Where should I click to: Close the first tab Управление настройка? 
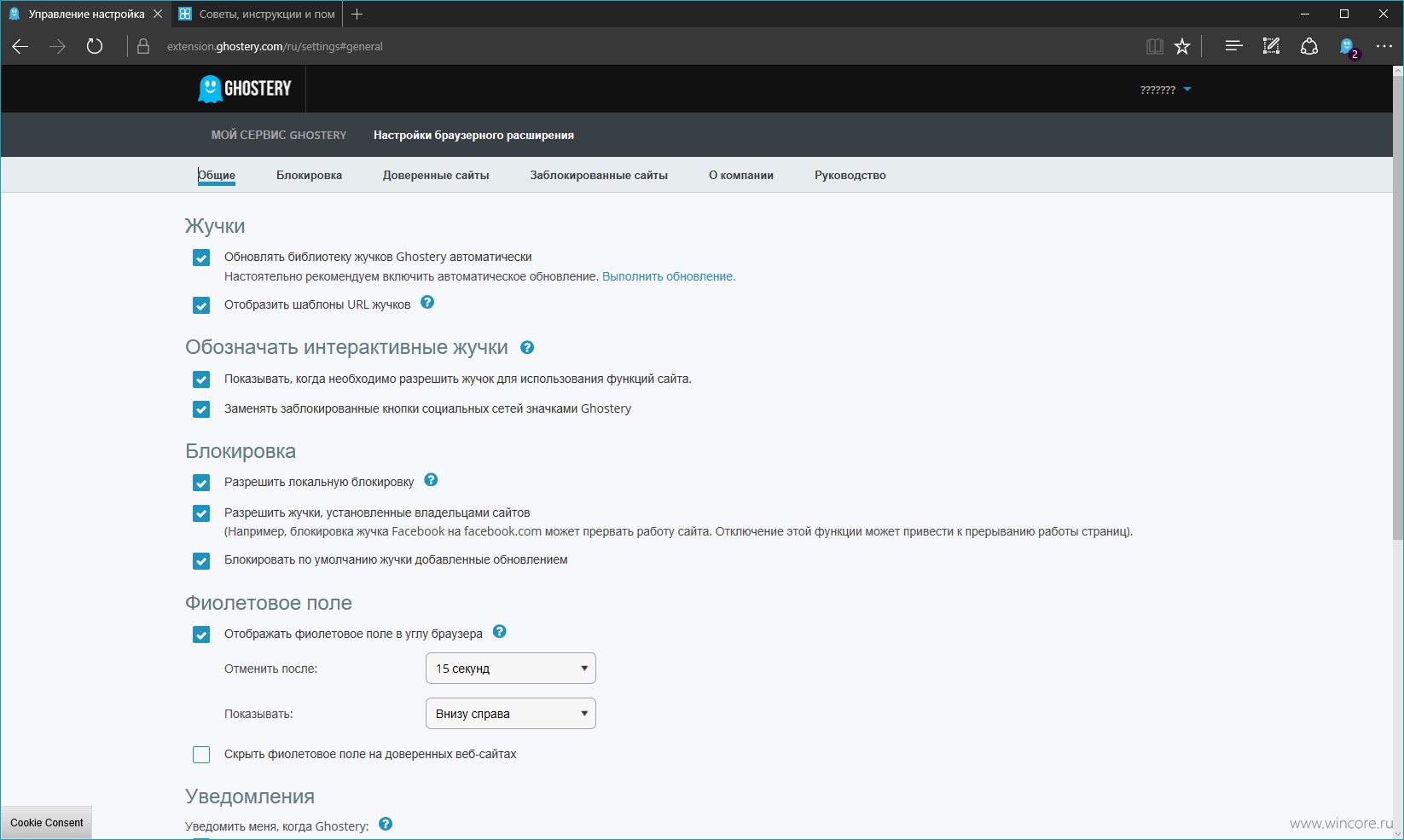157,14
